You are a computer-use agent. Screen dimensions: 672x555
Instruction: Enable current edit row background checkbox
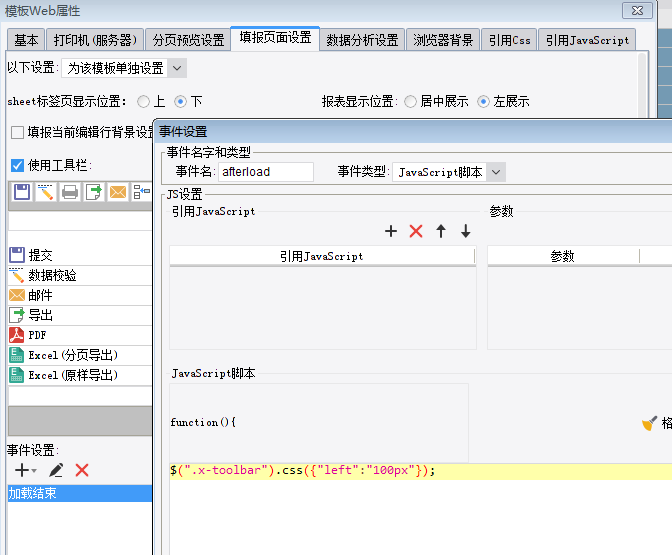[17, 132]
